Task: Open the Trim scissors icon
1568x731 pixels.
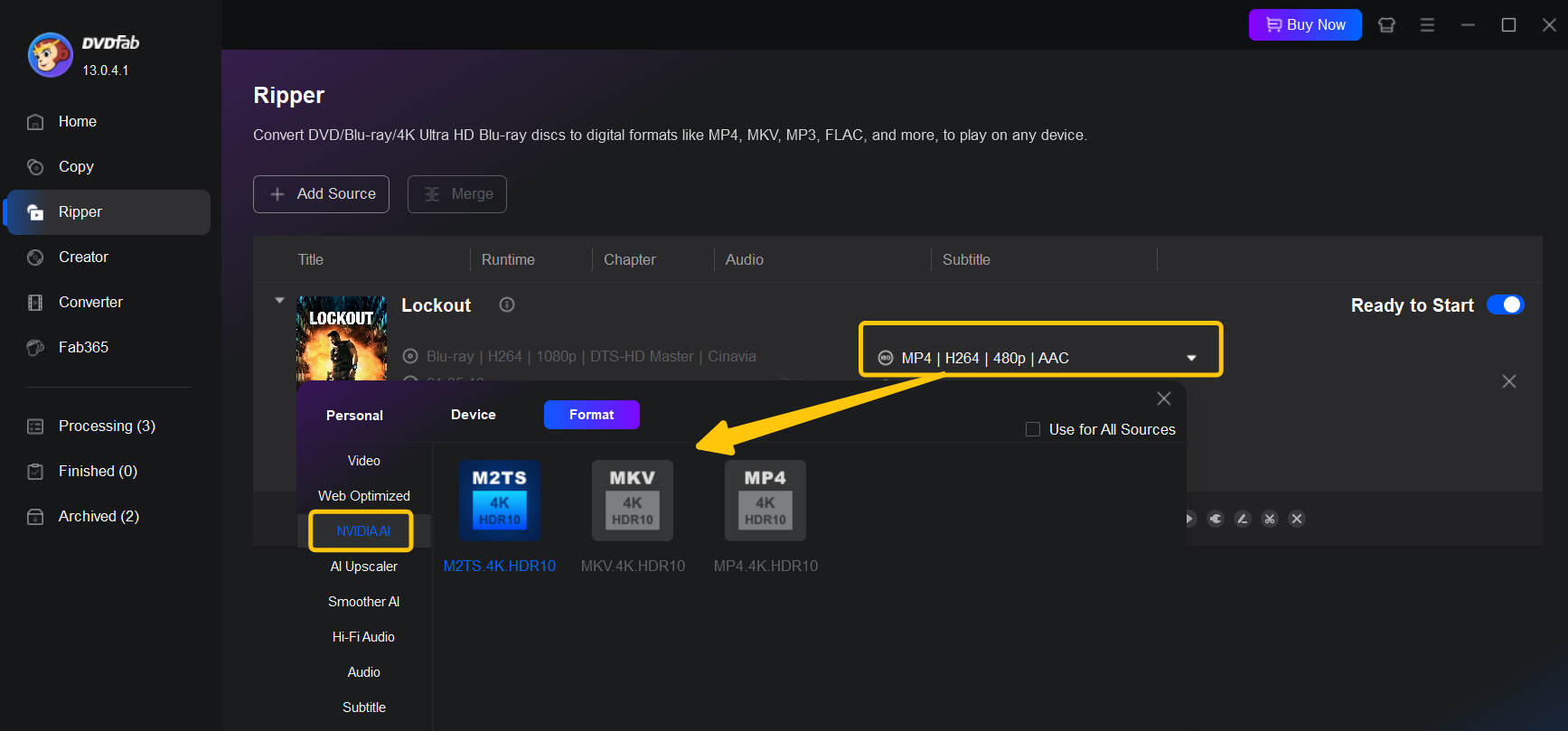Action: 1270,519
